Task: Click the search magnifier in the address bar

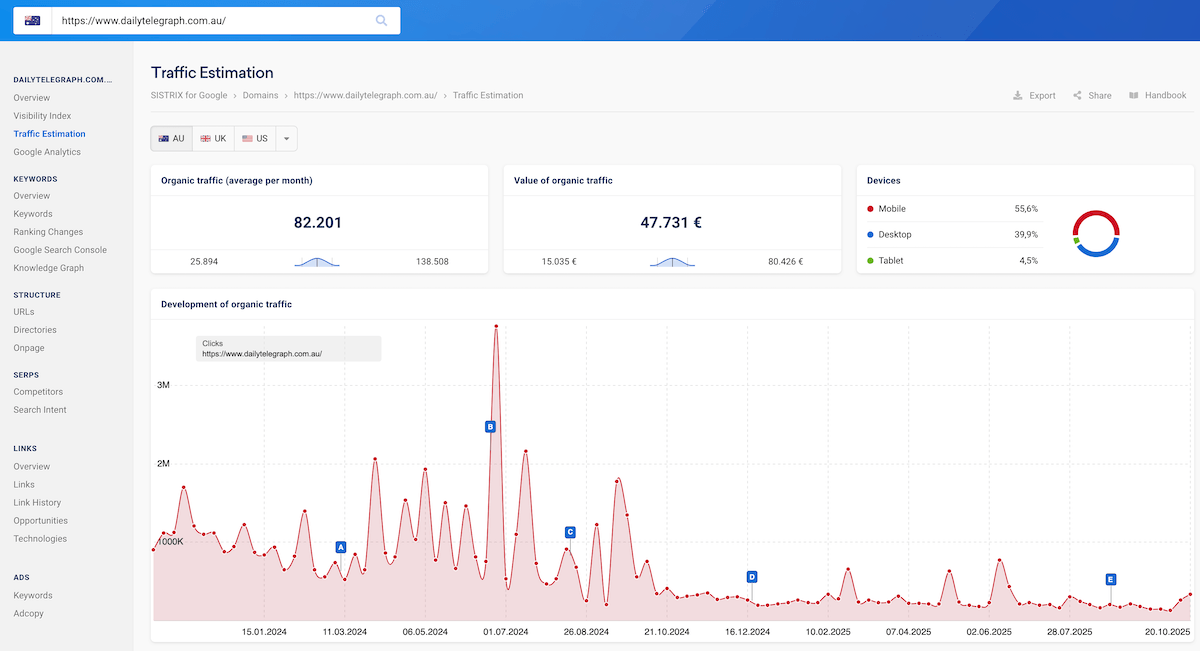Action: (x=381, y=20)
